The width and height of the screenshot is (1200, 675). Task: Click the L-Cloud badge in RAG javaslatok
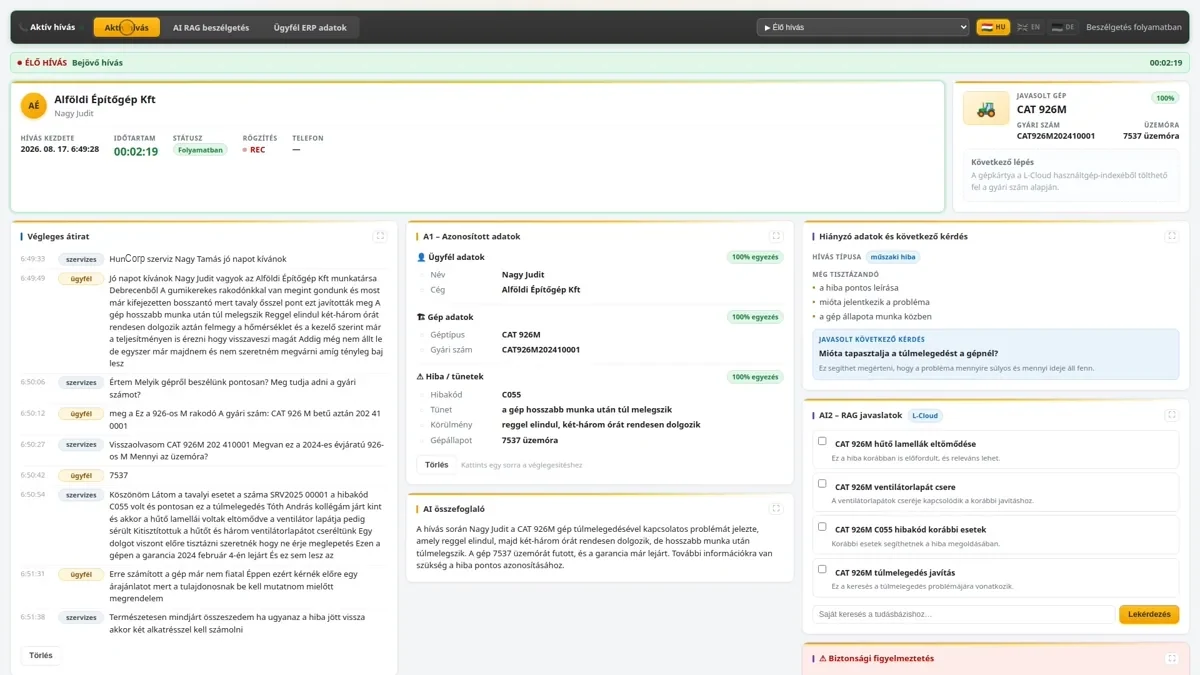[x=926, y=415]
